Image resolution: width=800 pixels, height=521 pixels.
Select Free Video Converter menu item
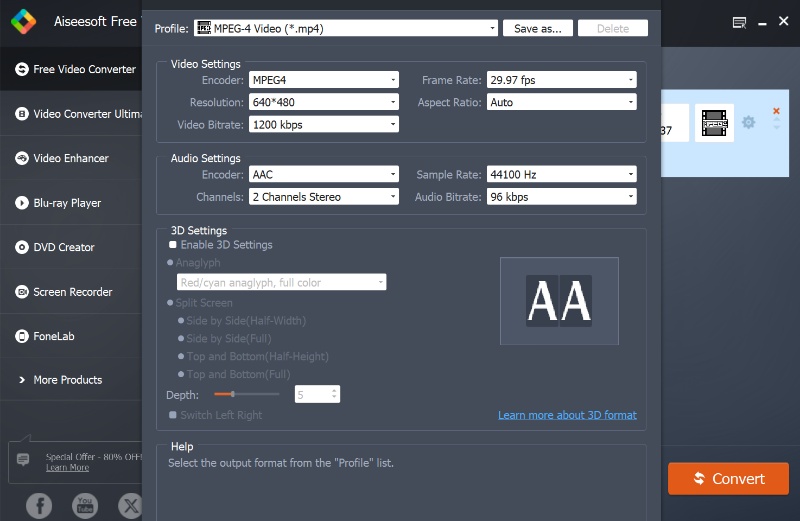(x=71, y=69)
